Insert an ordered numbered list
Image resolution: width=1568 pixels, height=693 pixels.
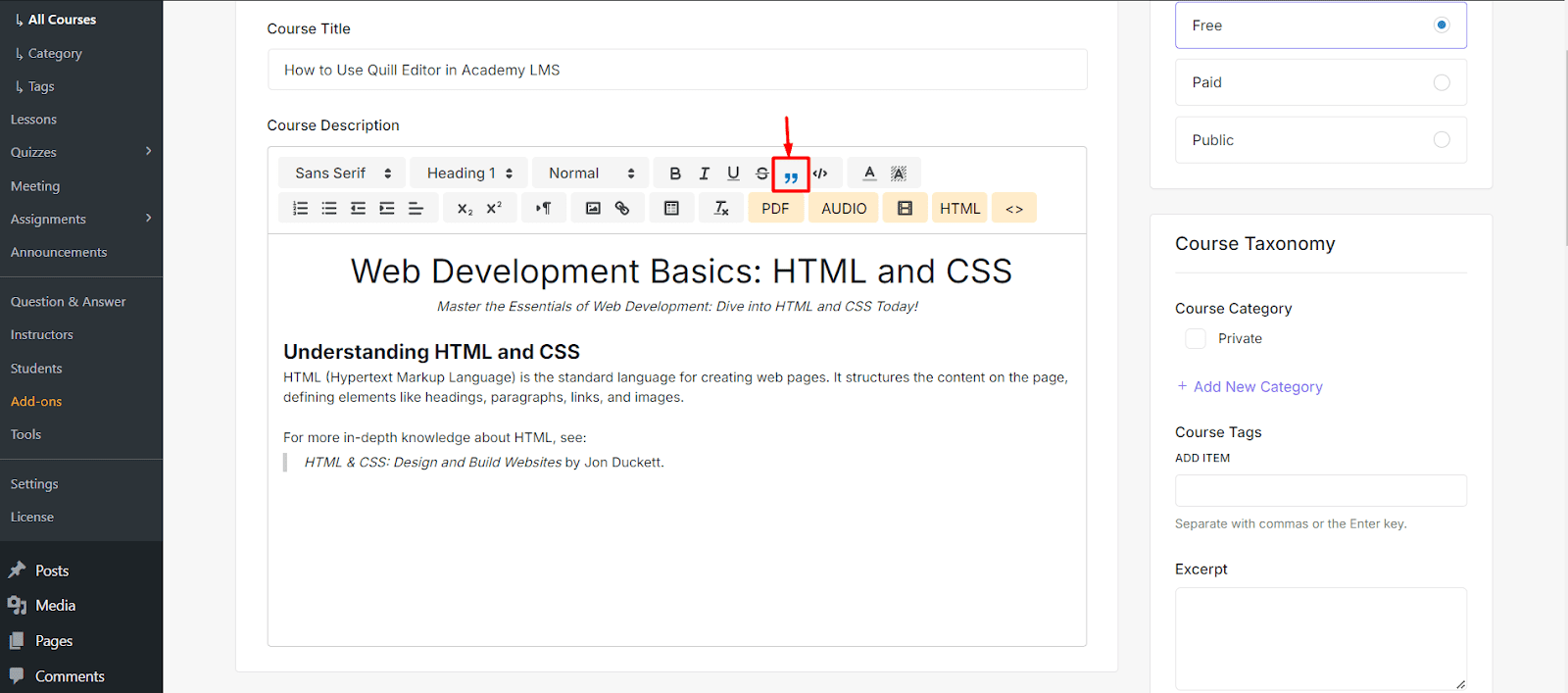[301, 208]
